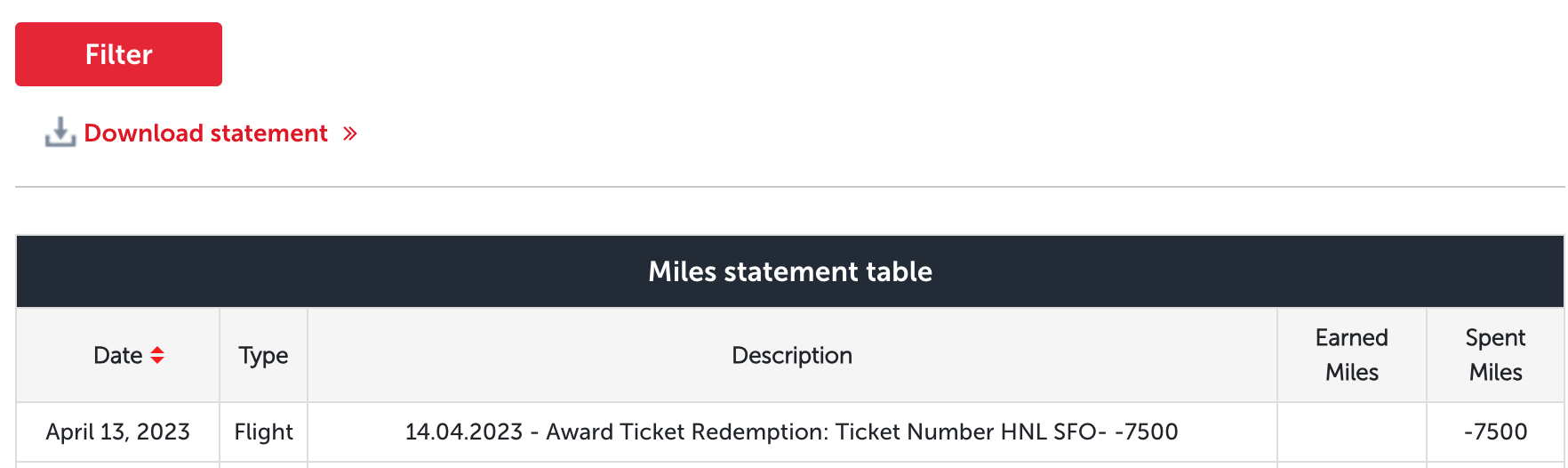The width and height of the screenshot is (1568, 468).
Task: Click the 14.04.2023 date in the description
Action: (x=464, y=432)
